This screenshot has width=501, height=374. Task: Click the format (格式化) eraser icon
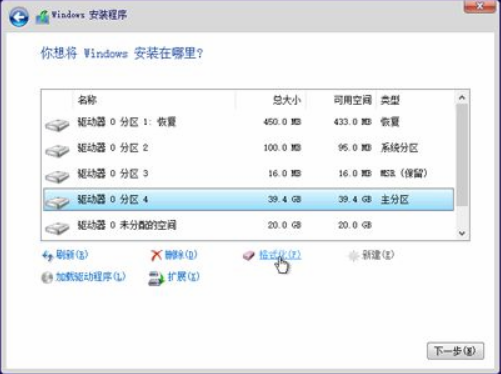[x=249, y=255]
